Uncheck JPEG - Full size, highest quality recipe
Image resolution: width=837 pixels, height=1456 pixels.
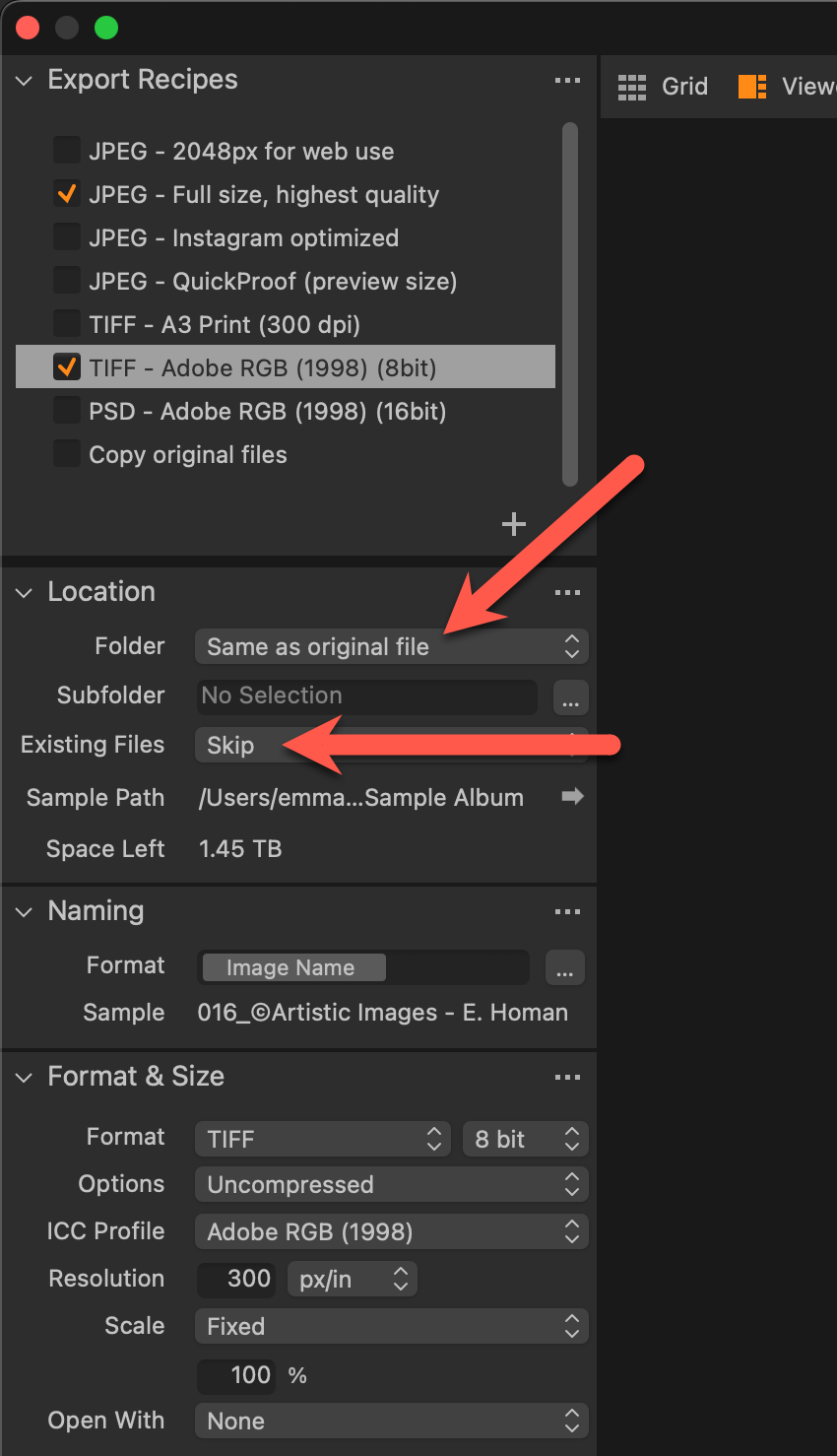(x=67, y=194)
